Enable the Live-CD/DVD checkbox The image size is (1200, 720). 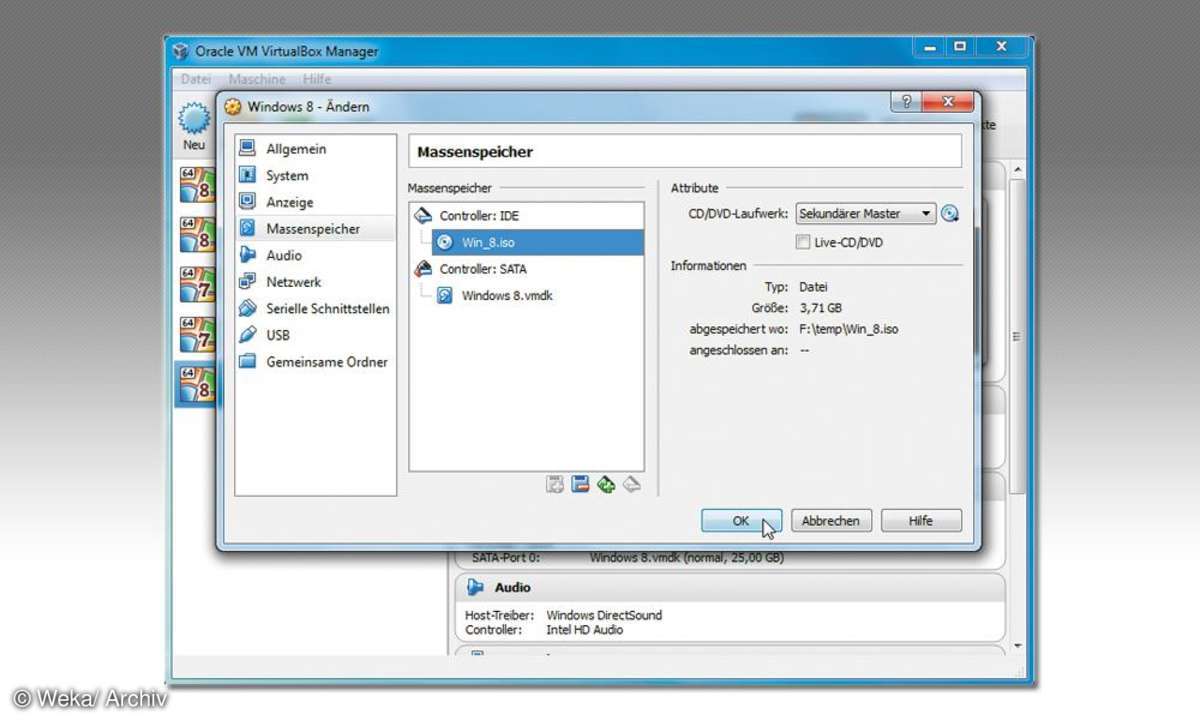click(802, 242)
